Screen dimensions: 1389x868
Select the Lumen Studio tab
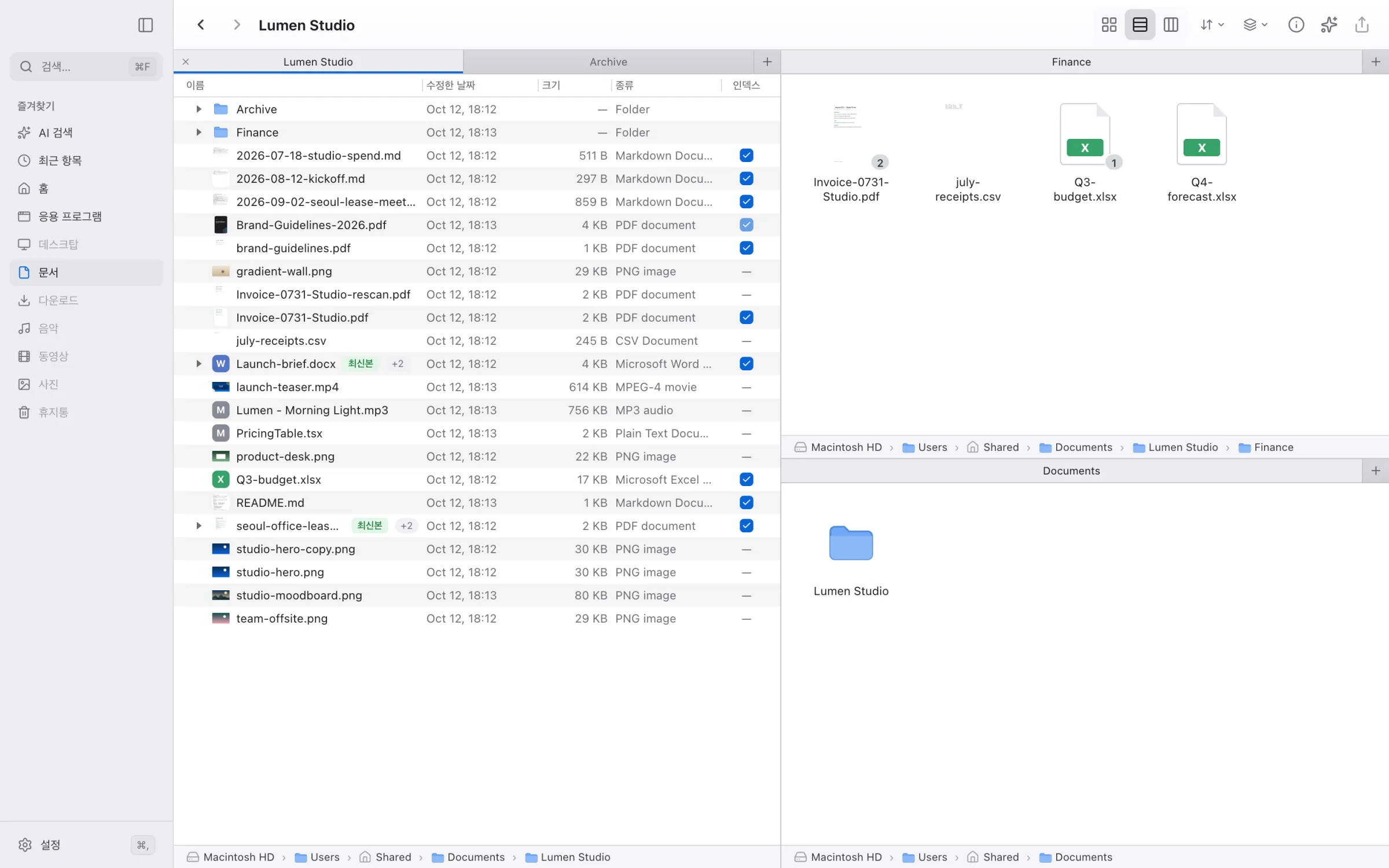pyautogui.click(x=318, y=62)
